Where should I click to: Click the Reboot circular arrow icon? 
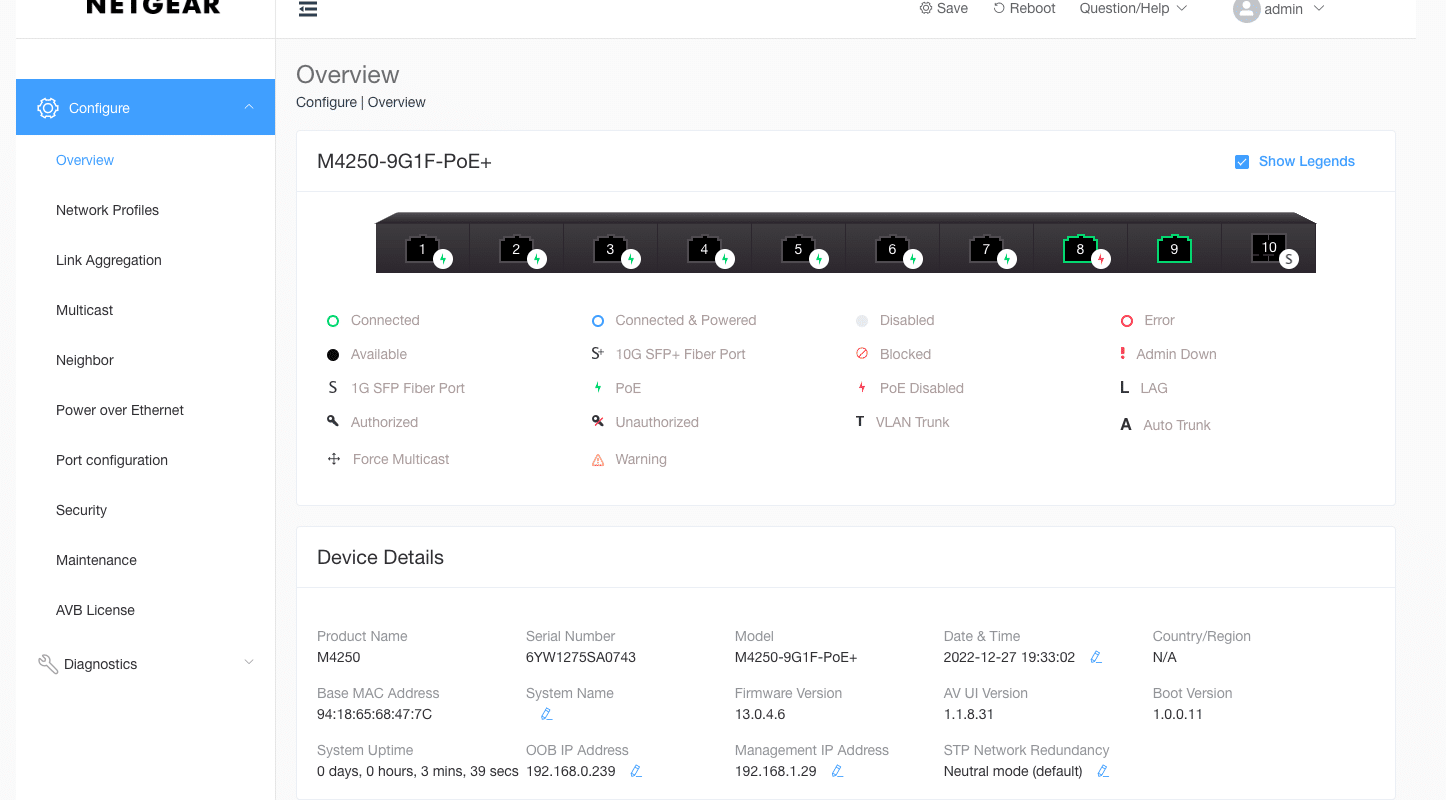(999, 8)
